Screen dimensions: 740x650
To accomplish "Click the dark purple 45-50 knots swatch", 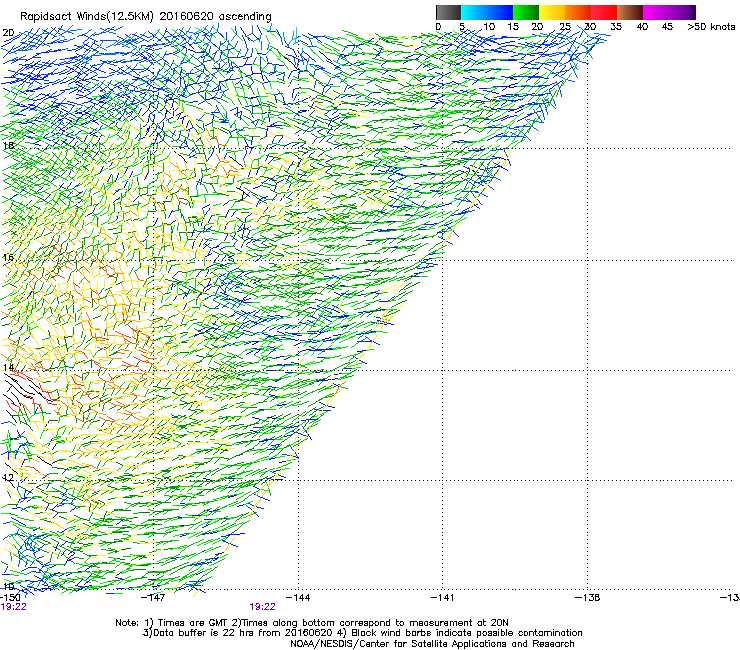I will (x=682, y=12).
